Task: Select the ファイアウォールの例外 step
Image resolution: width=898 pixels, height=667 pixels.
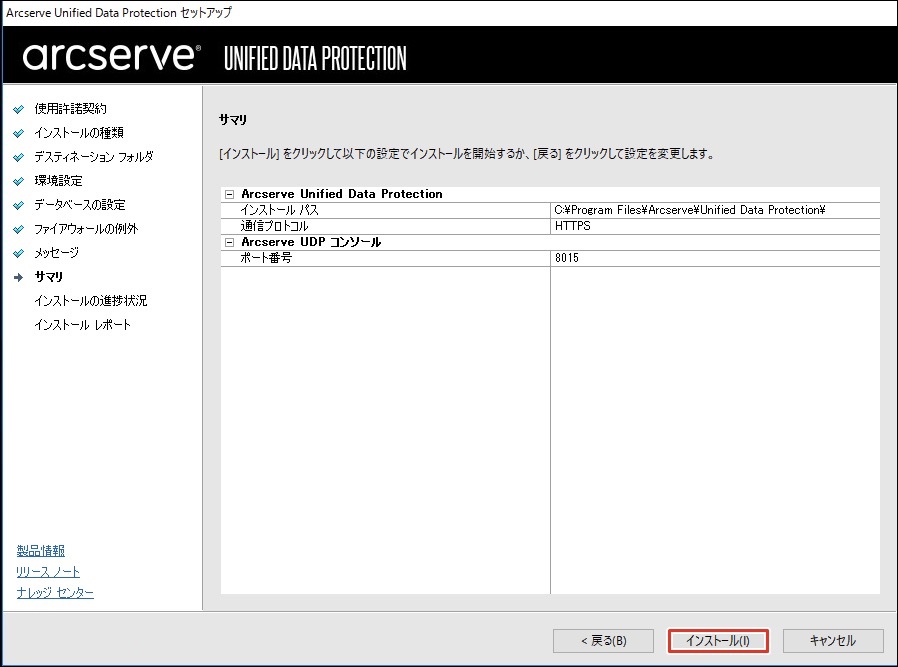Action: coord(86,228)
